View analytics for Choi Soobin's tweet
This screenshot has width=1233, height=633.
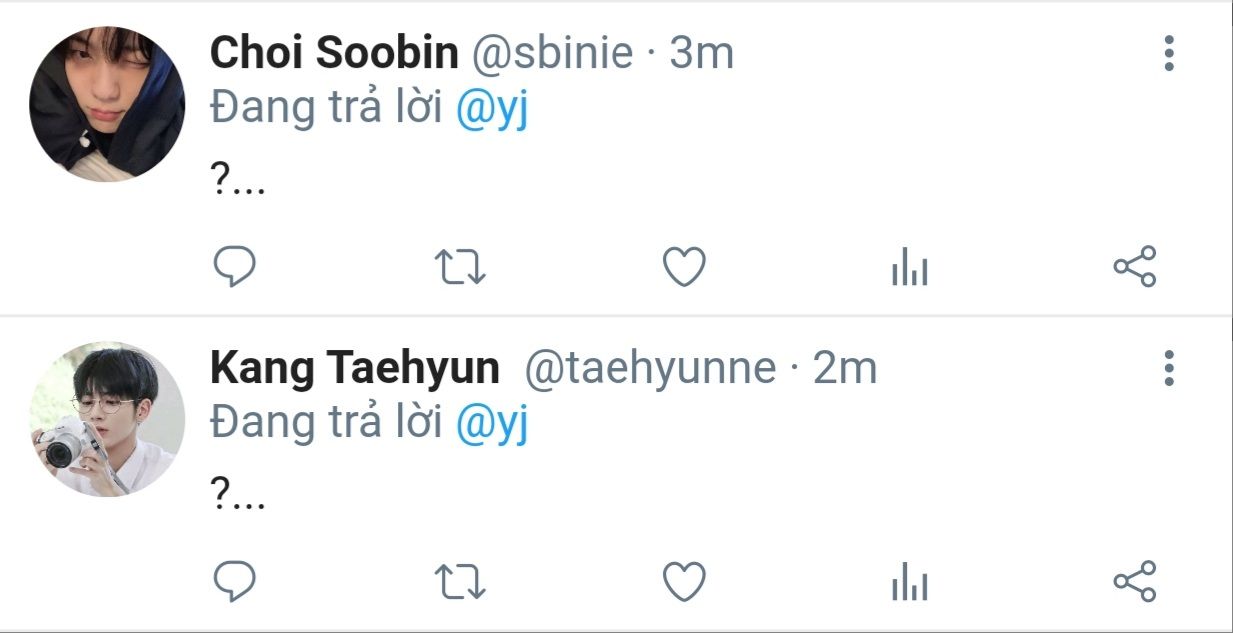point(910,269)
